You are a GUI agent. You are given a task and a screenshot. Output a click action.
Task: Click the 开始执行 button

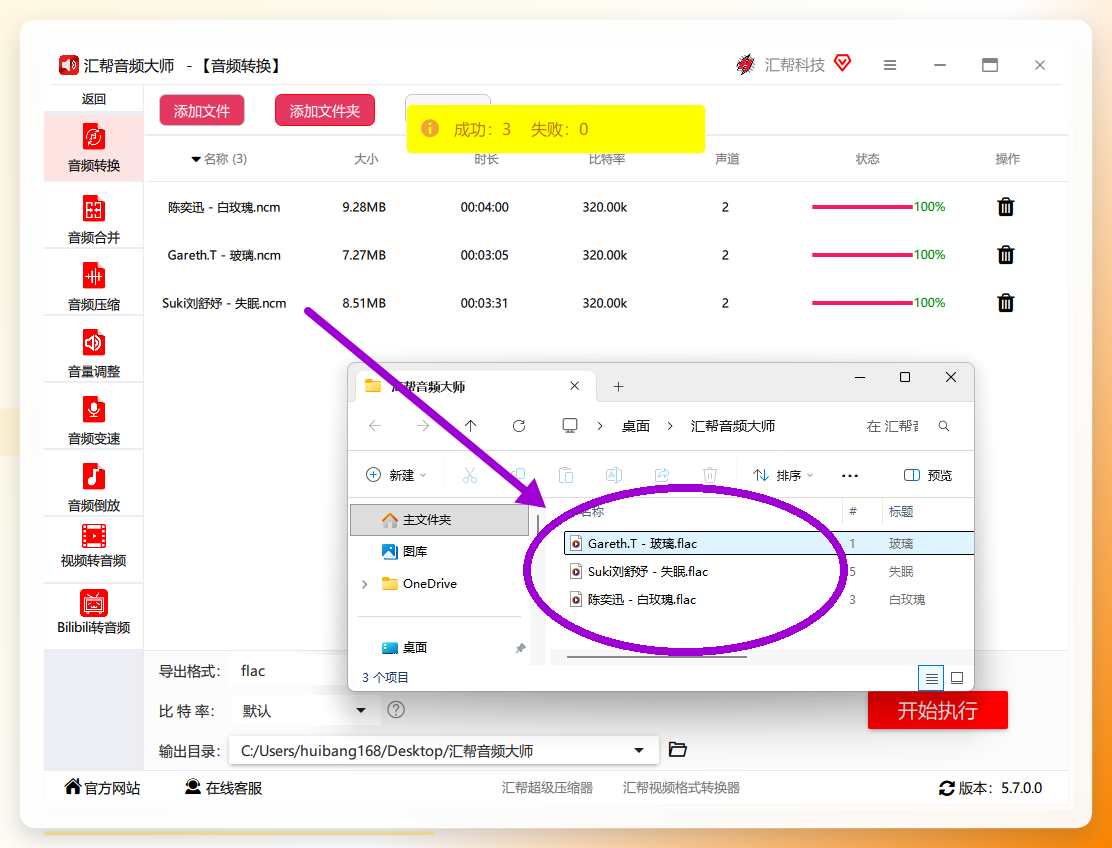click(938, 710)
